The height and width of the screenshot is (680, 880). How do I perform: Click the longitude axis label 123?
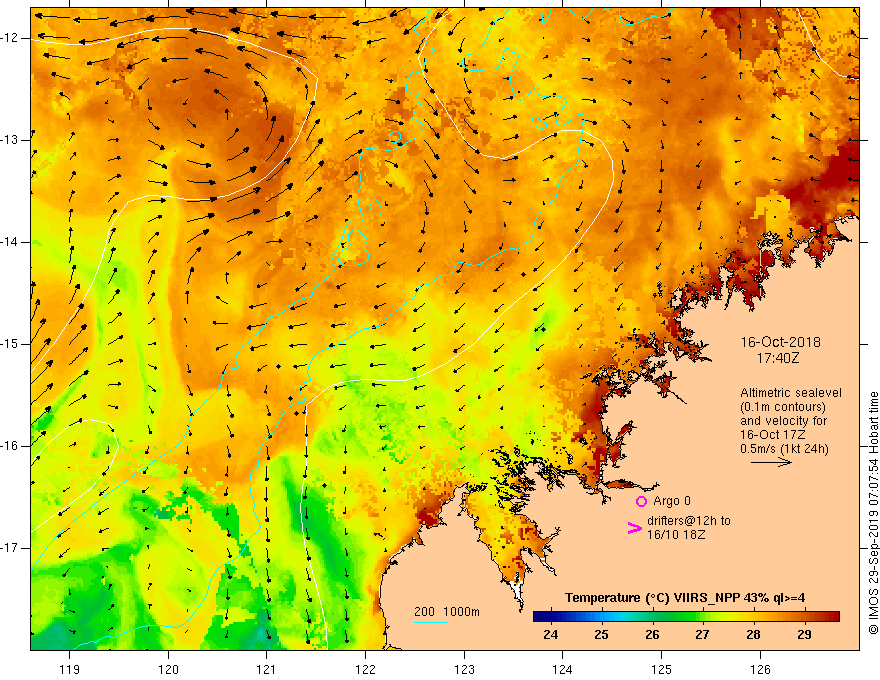[x=464, y=669]
